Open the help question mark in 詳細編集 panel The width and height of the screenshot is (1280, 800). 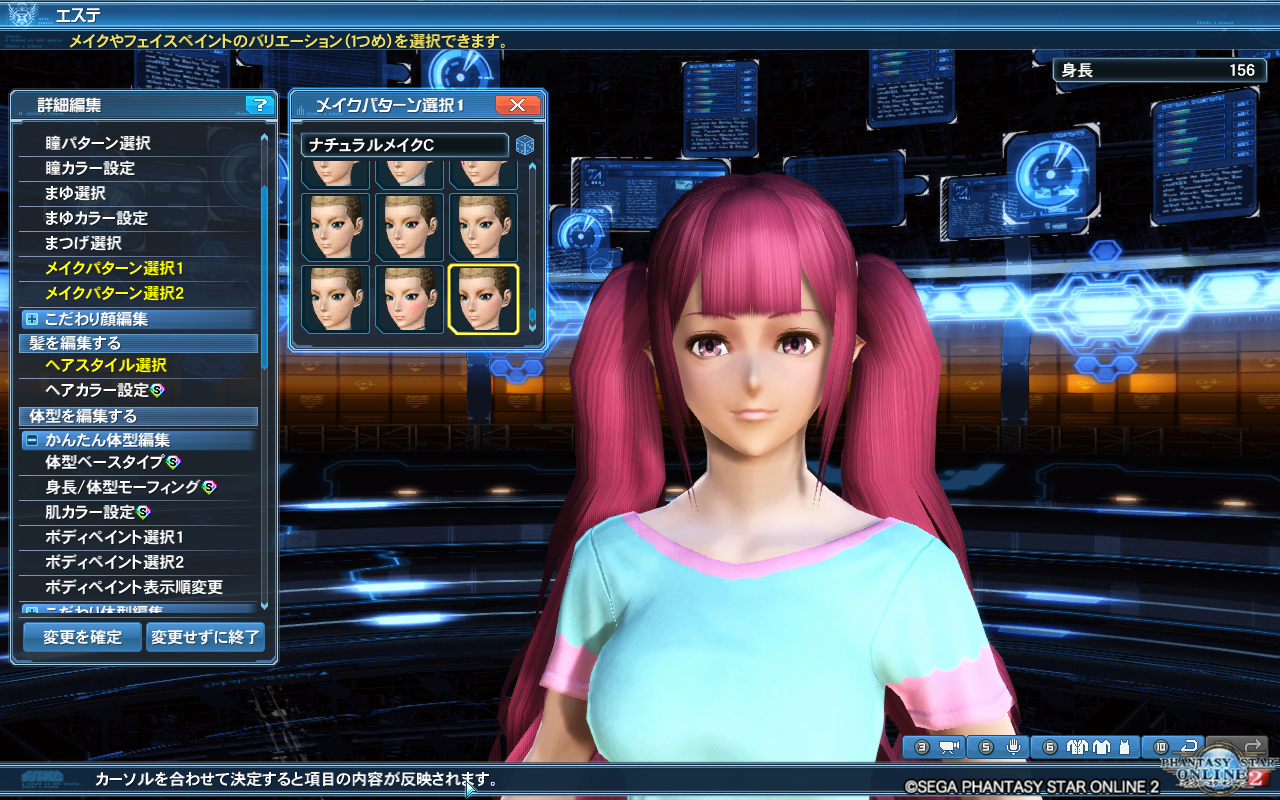(x=259, y=105)
